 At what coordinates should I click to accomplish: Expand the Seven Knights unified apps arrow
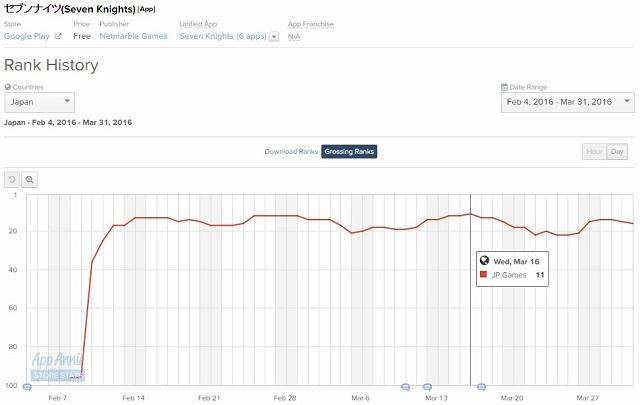[x=273, y=37]
